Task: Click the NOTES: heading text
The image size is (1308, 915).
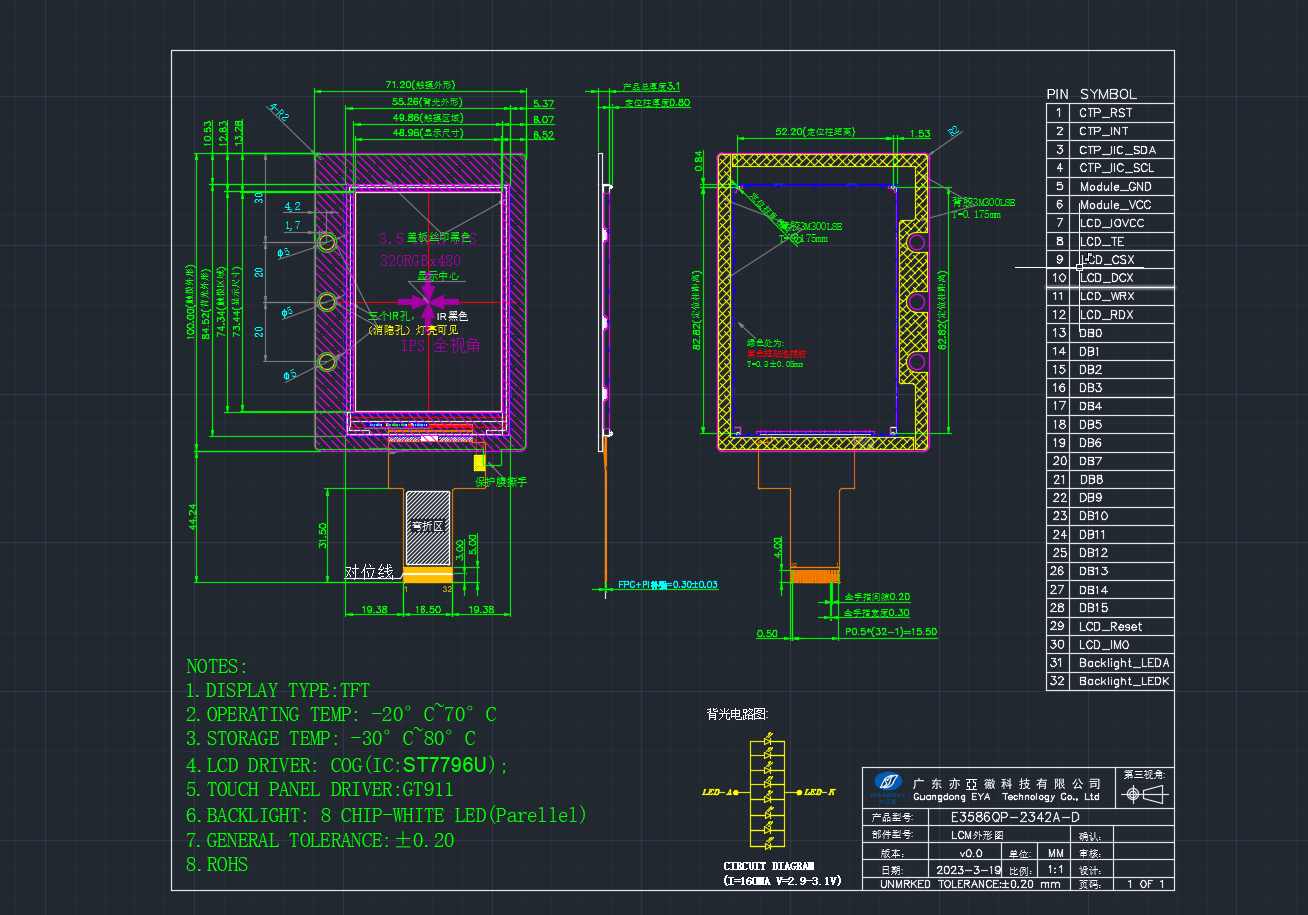Action: (x=216, y=666)
